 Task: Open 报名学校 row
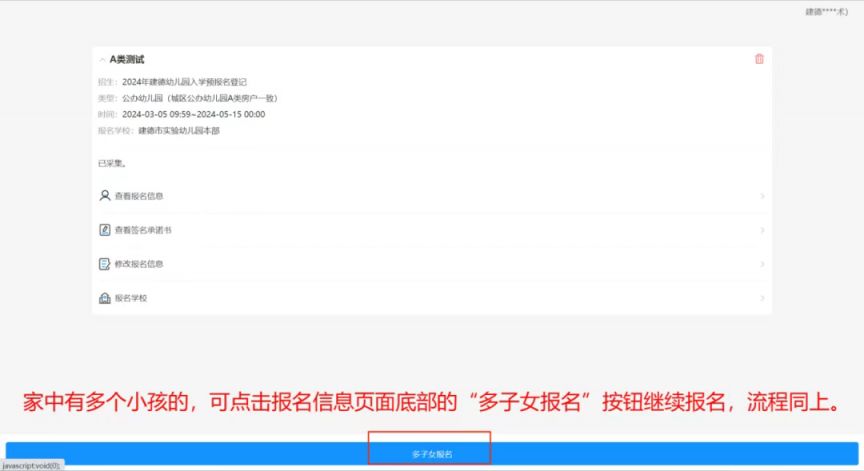431,298
